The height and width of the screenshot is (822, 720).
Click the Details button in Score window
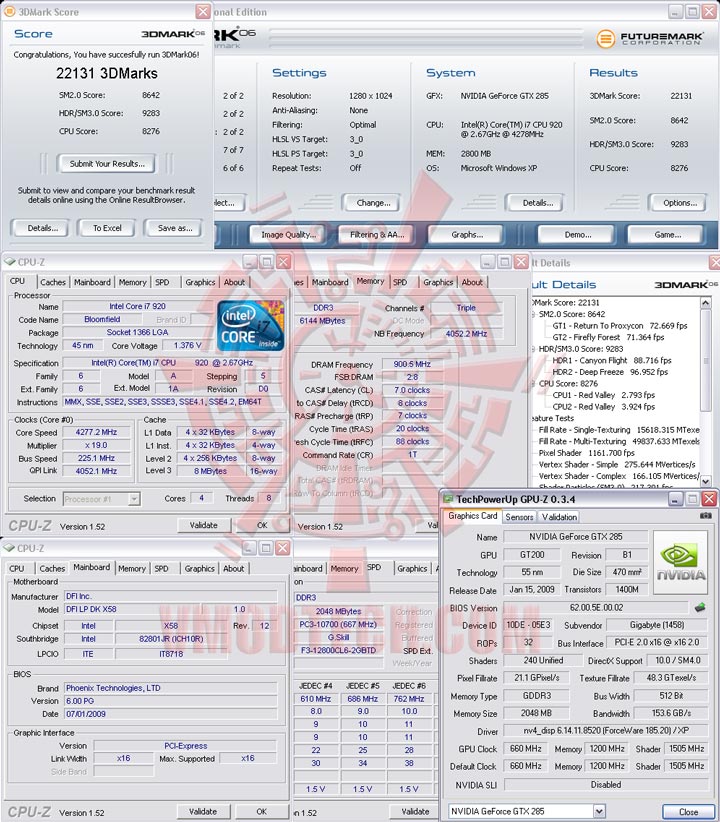tap(42, 228)
